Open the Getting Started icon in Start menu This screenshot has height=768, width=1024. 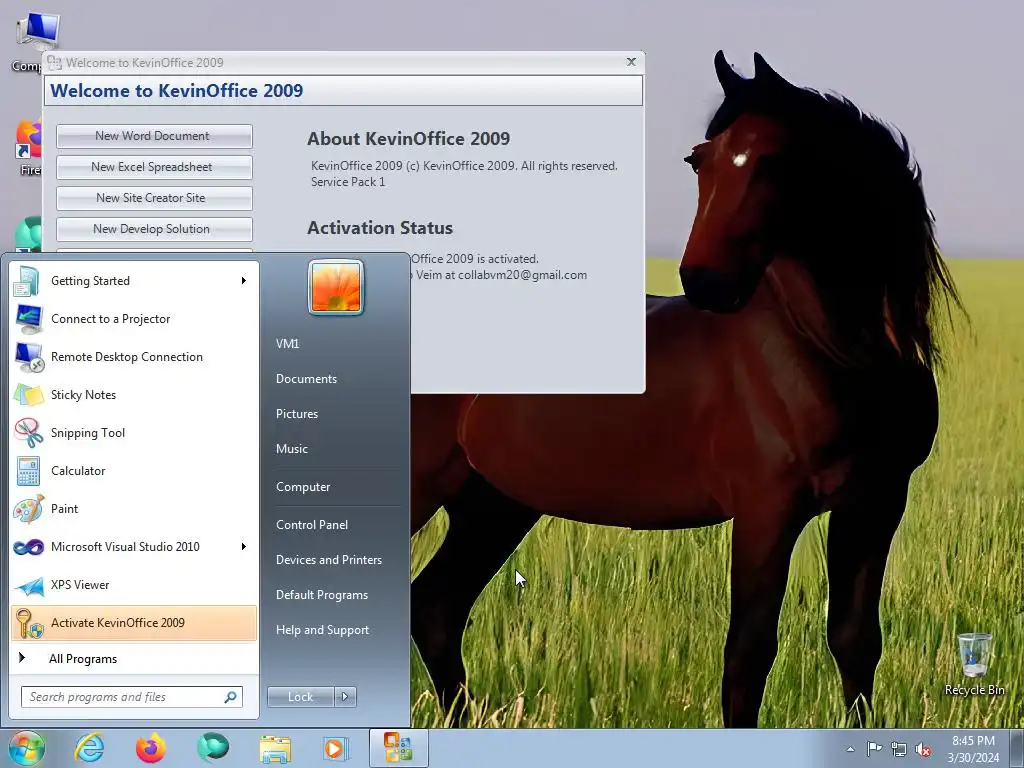pyautogui.click(x=28, y=281)
